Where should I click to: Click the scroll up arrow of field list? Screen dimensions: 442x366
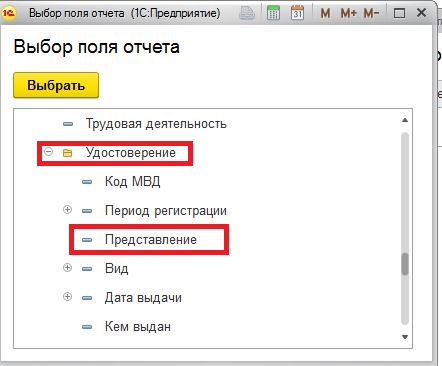click(x=405, y=120)
